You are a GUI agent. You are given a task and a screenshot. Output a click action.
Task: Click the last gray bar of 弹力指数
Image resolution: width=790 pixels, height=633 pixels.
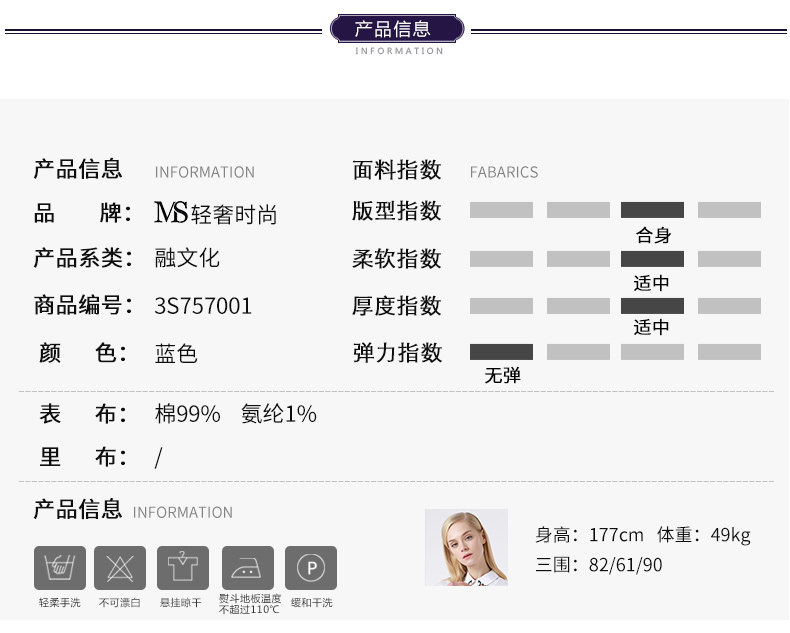point(729,352)
